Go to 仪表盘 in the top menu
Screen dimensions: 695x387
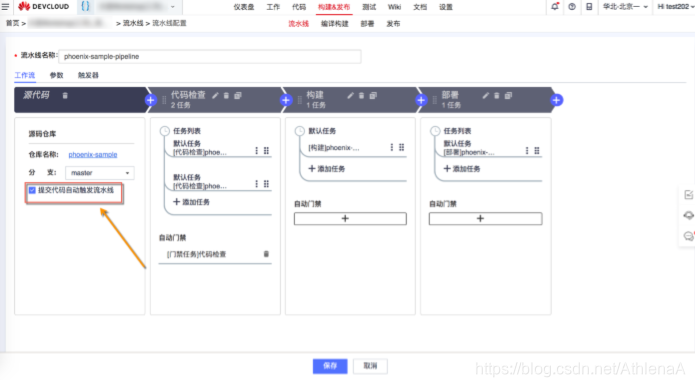tap(244, 7)
